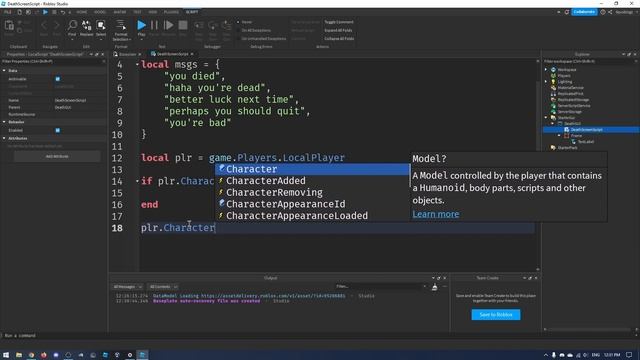Switch to the Baseplate editor tab

point(127,54)
